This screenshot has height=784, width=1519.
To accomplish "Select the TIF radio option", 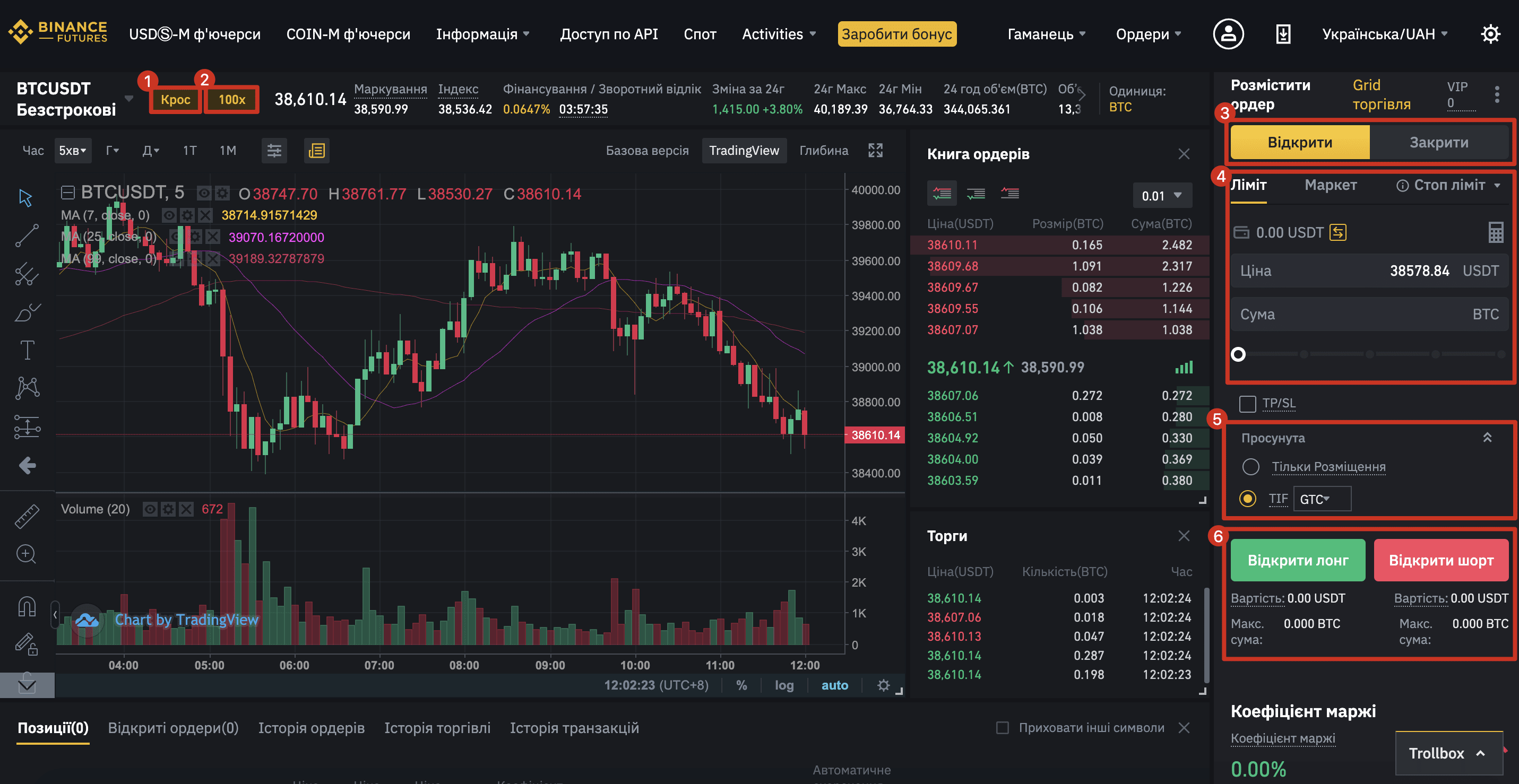I will tap(1248, 499).
